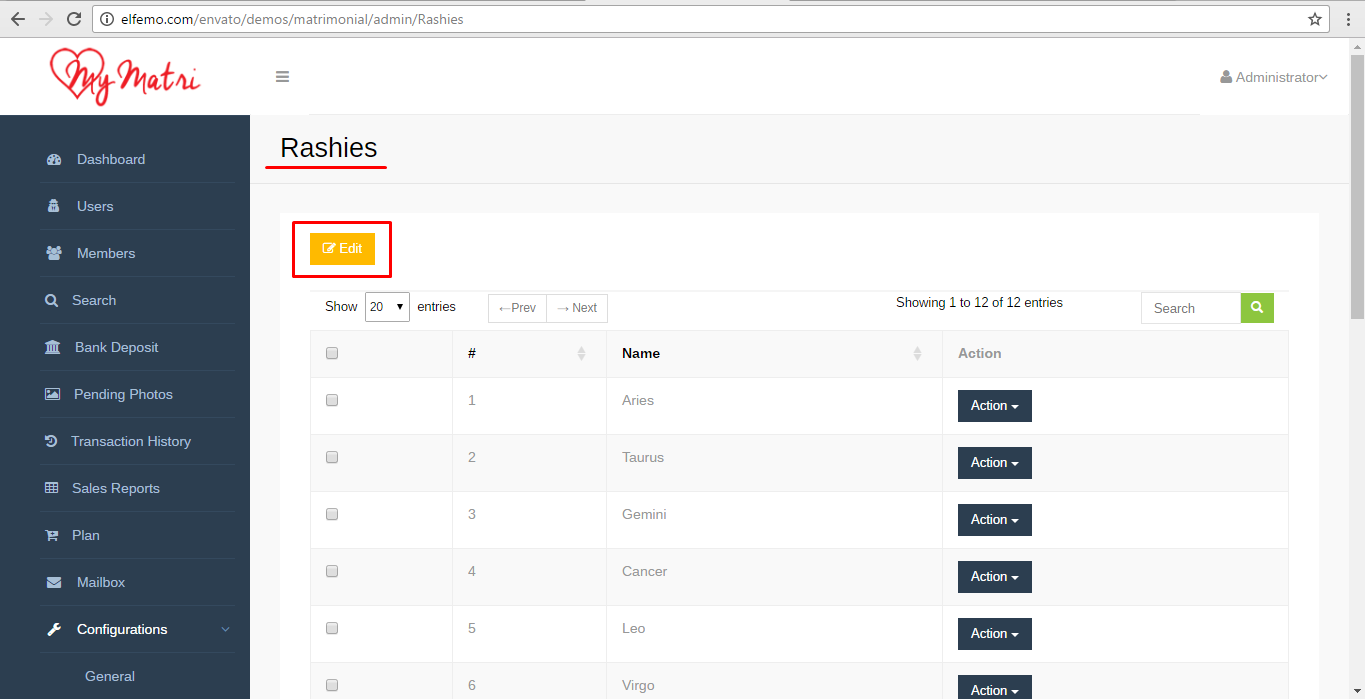
Task: Click site info icon in address bar
Action: 106,19
